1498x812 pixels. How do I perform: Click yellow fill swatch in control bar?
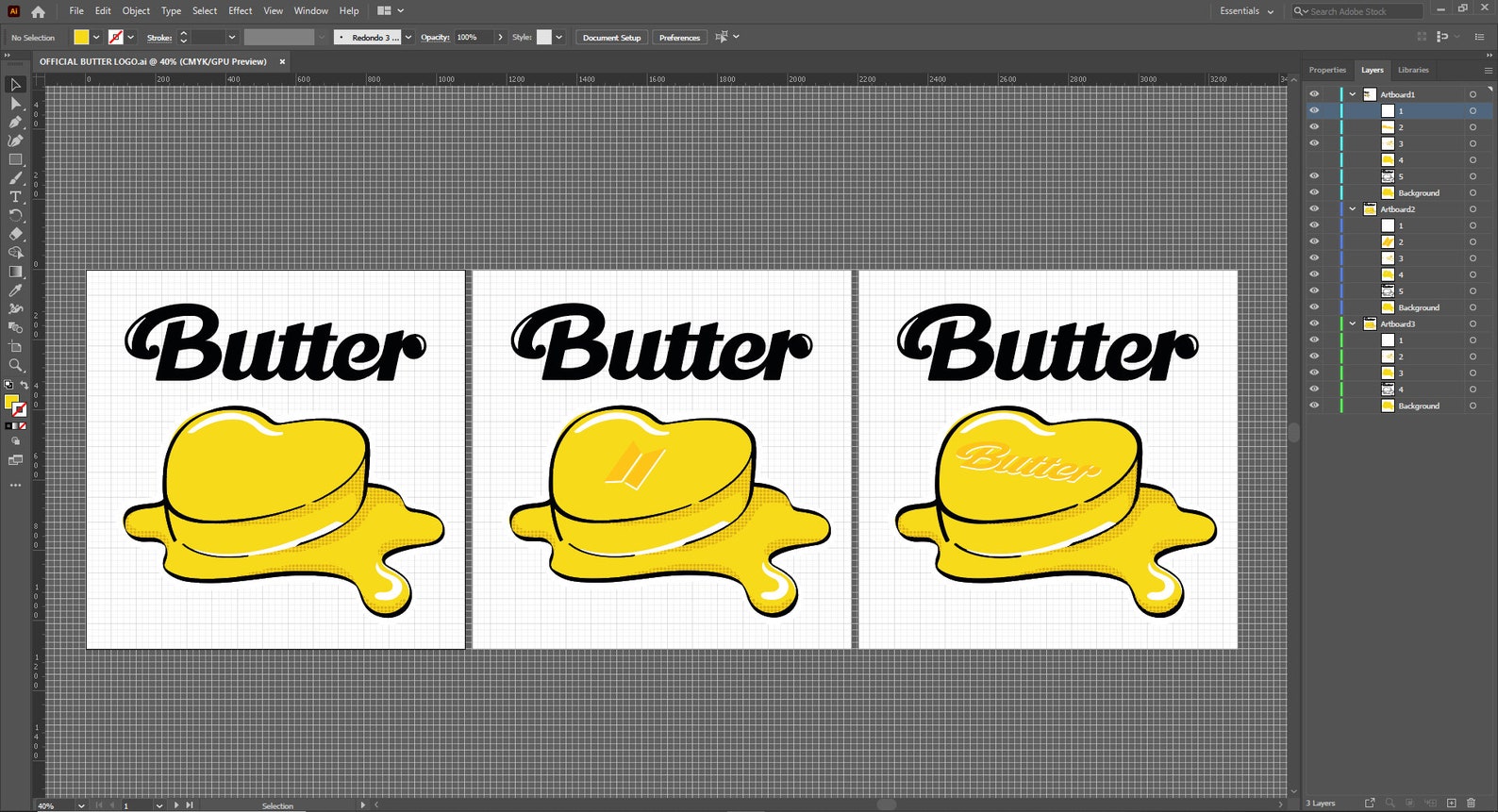pos(81,38)
